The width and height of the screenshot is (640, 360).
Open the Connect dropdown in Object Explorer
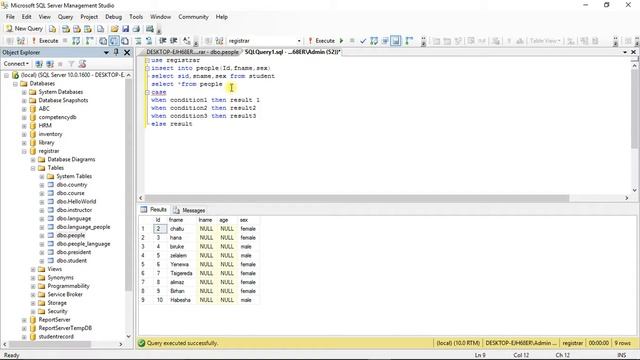coord(16,64)
